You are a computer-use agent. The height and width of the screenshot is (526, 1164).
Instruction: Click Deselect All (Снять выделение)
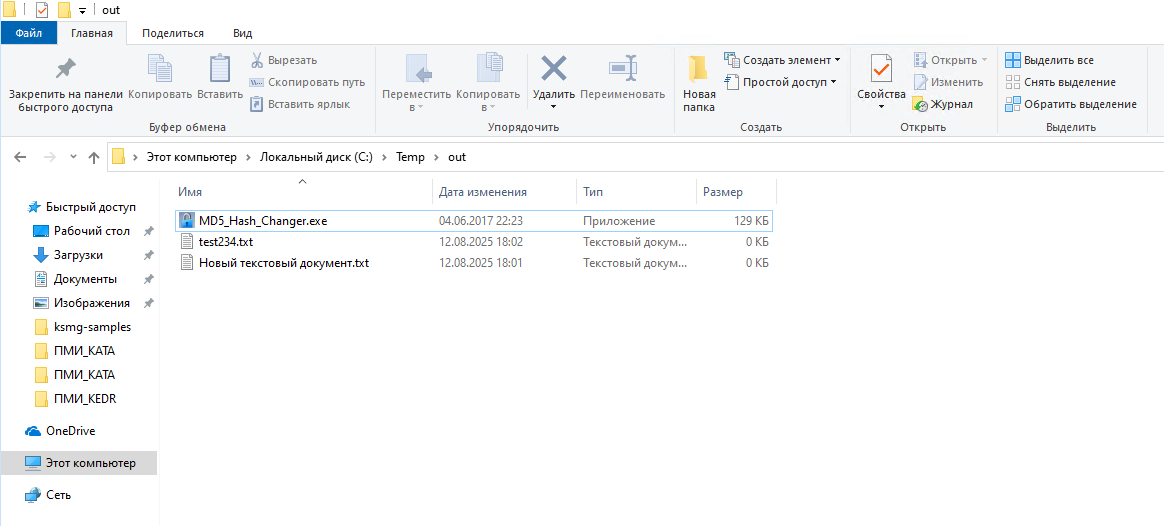[x=1060, y=82]
